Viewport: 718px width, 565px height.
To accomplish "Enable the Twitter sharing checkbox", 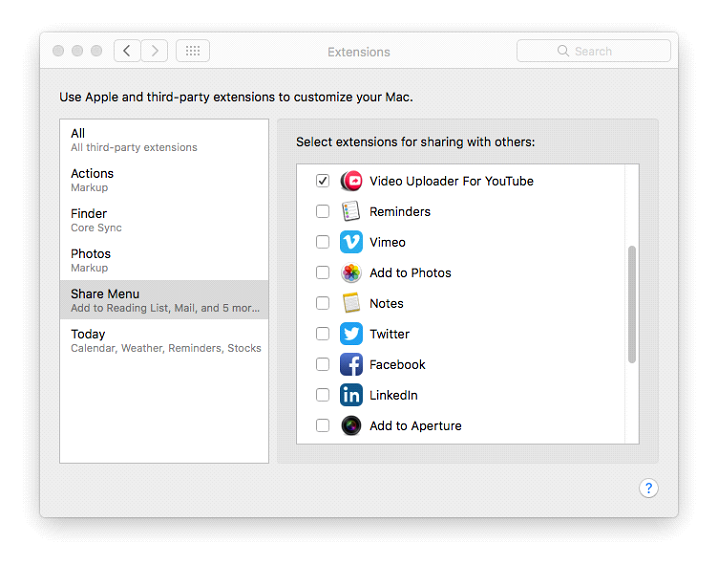I will 322,334.
